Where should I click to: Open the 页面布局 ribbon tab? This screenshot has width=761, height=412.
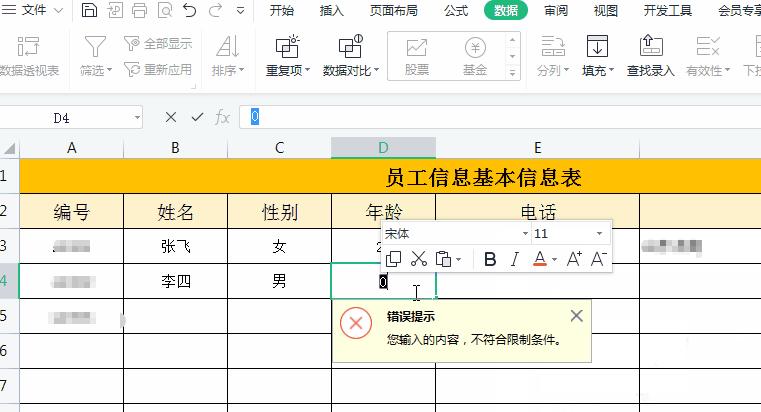point(393,11)
